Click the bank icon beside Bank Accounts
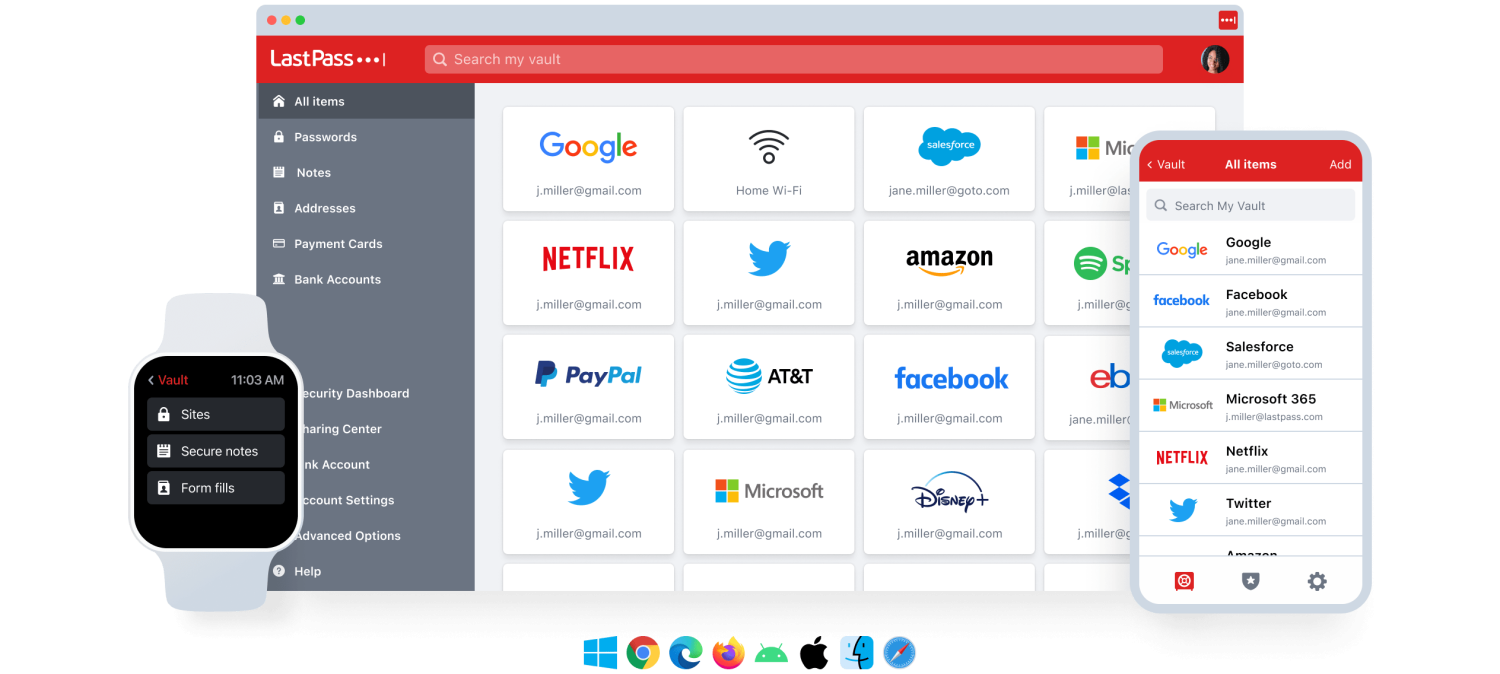This screenshot has width=1500, height=674. 279,279
